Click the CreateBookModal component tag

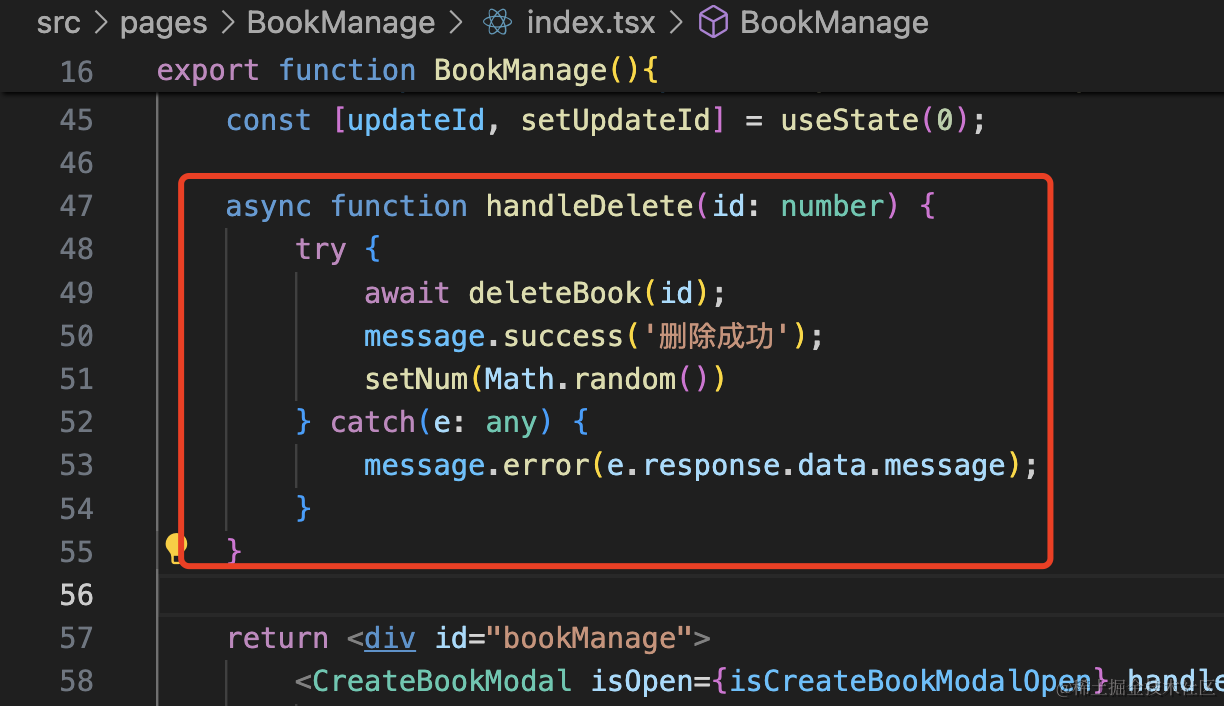[x=441, y=681]
